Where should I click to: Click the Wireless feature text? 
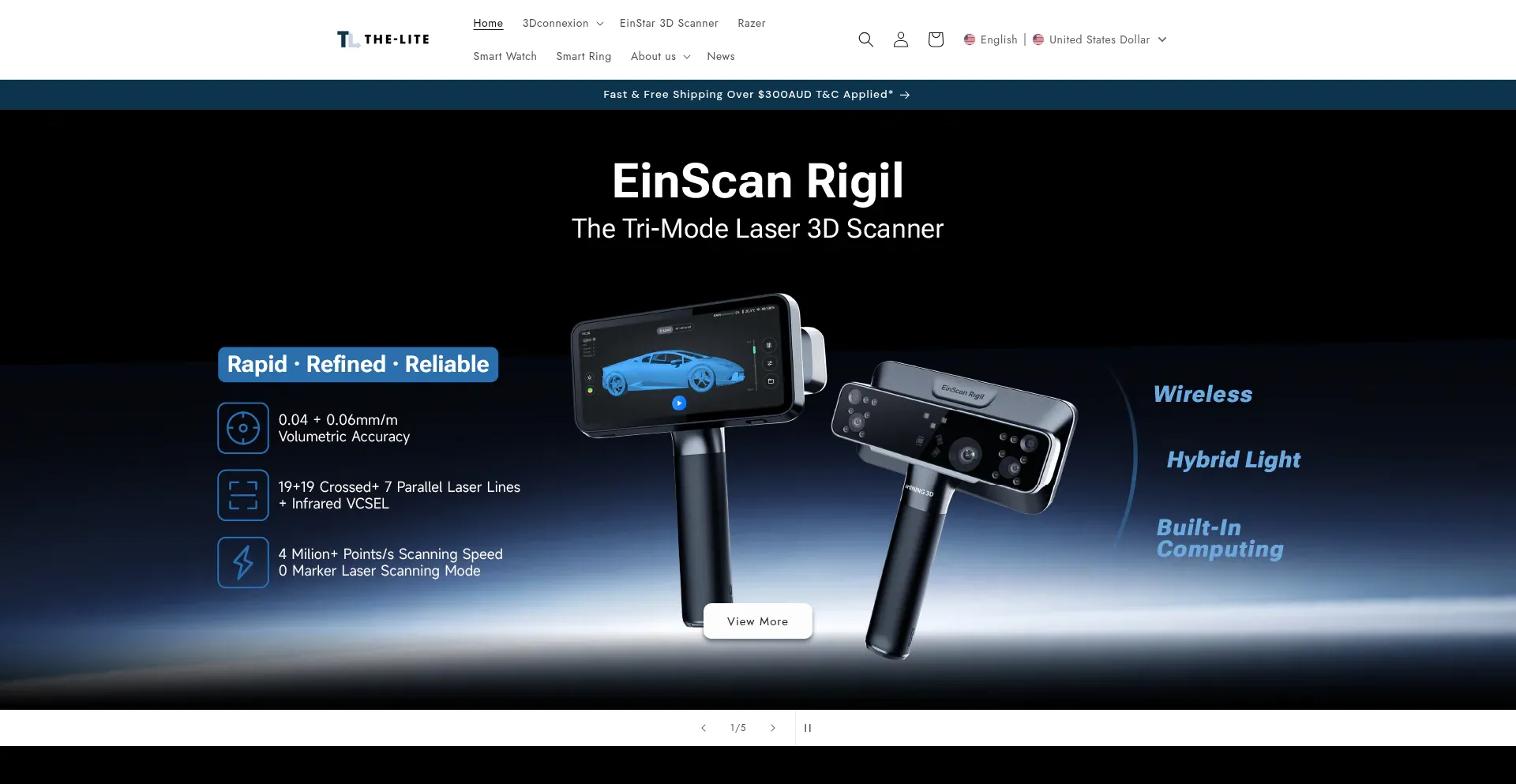pos(1203,394)
